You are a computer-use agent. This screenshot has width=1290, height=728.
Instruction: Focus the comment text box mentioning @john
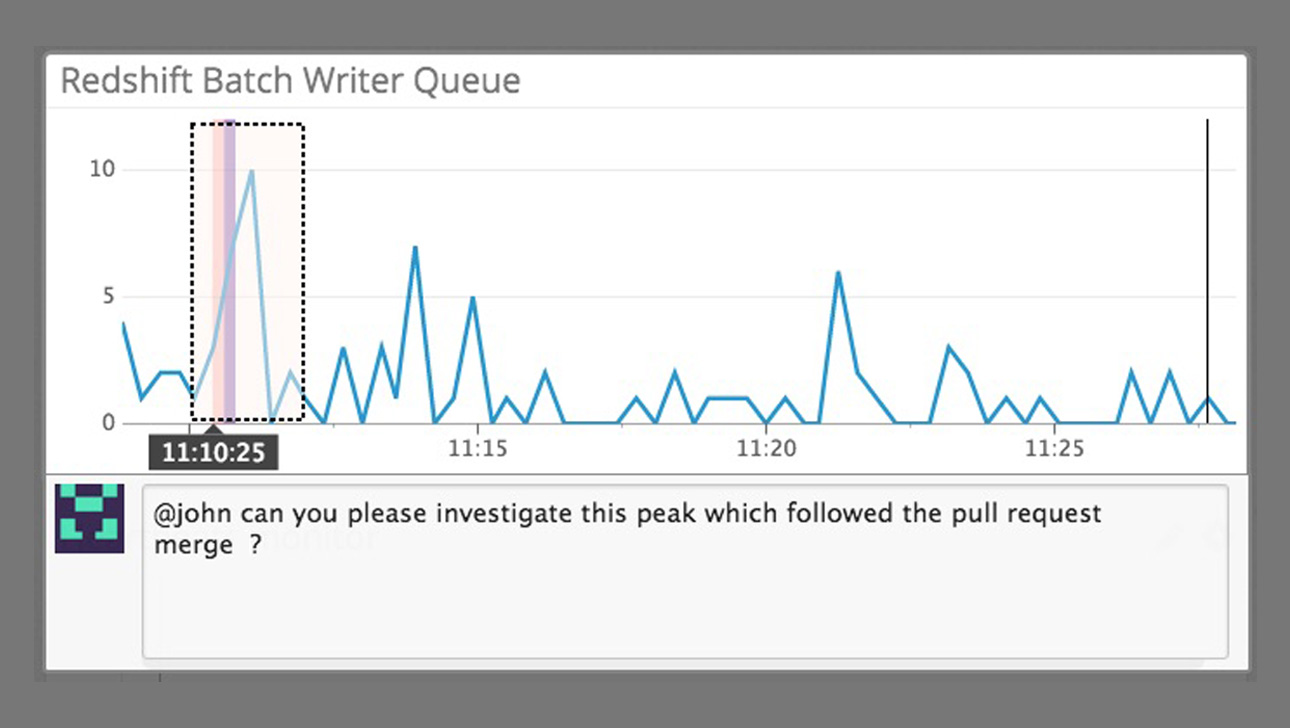pyautogui.click(x=685, y=571)
